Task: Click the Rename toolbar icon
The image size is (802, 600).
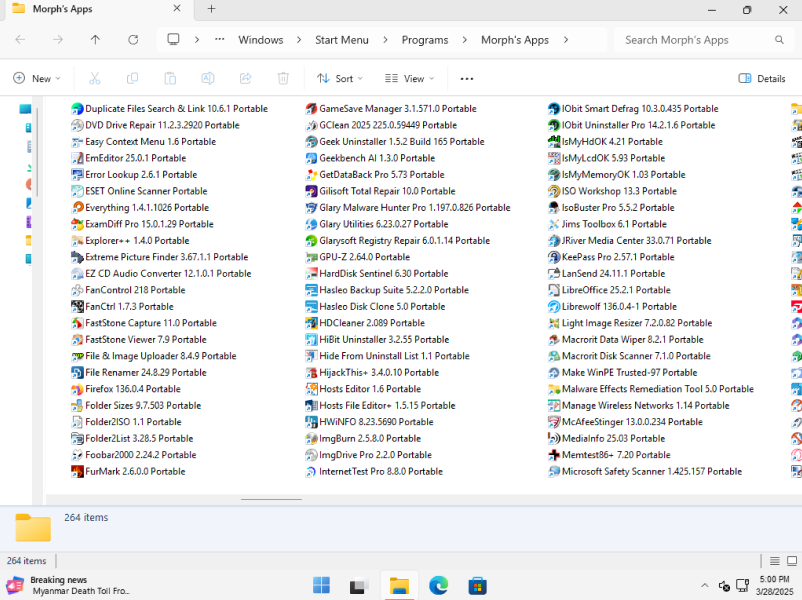Action: coord(208,78)
